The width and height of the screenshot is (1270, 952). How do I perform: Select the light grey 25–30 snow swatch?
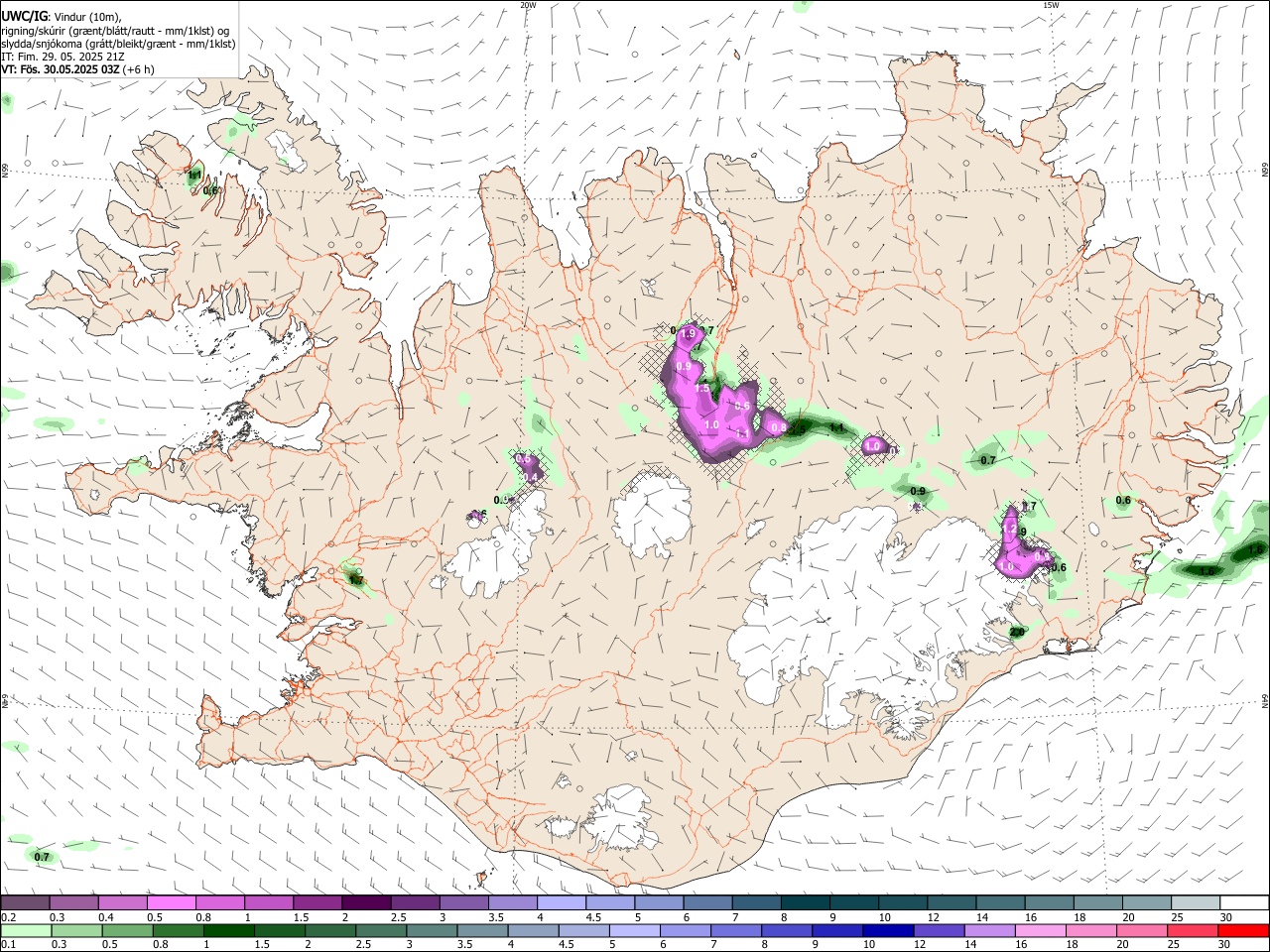coord(1195,903)
